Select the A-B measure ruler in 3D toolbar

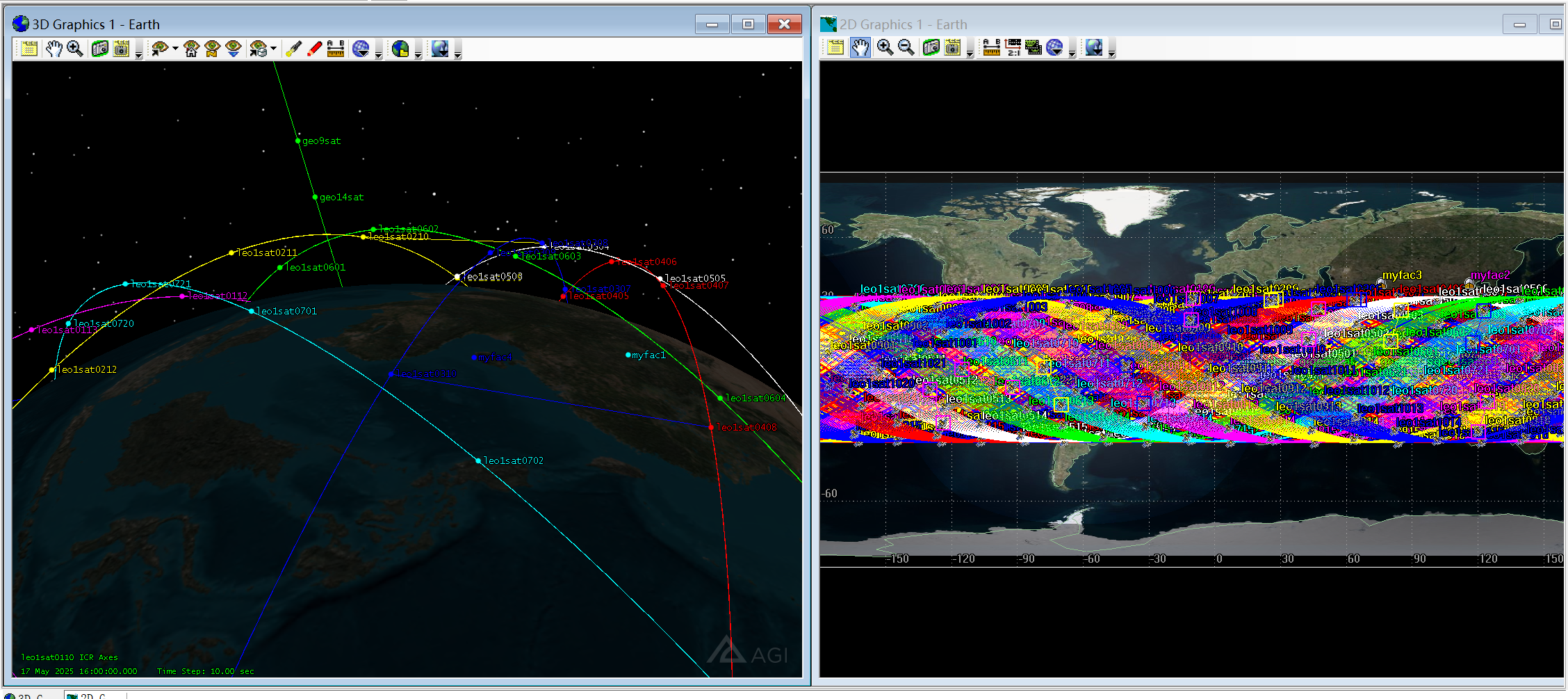click(336, 49)
